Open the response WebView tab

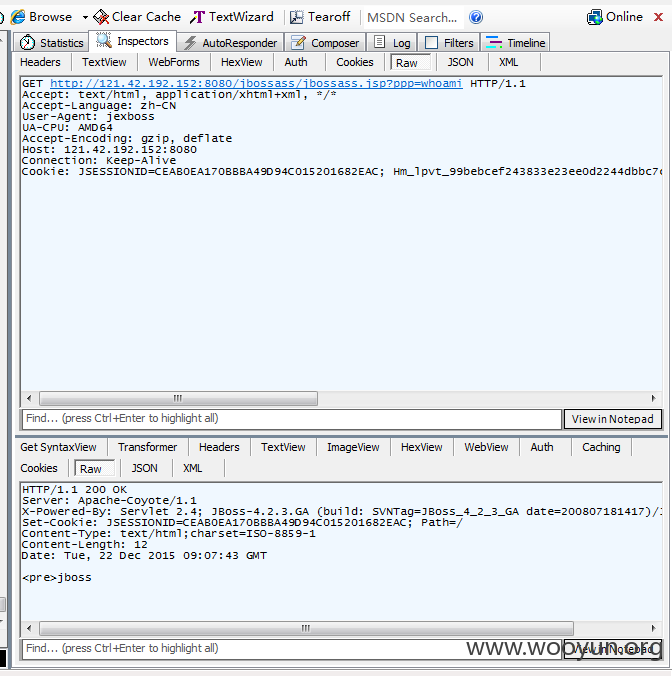tap(486, 448)
